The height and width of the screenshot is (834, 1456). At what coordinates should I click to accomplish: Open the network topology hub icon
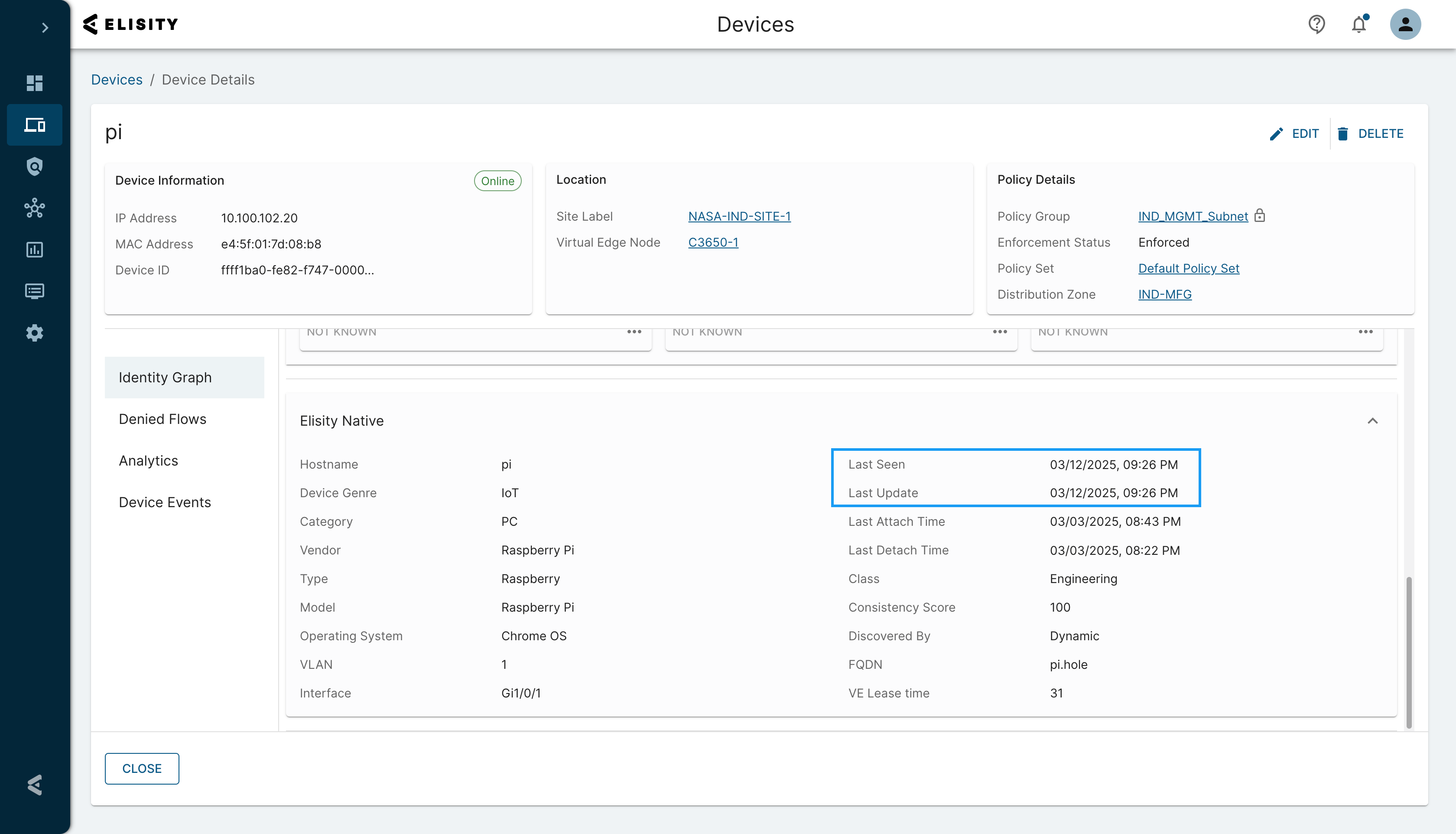(34, 208)
